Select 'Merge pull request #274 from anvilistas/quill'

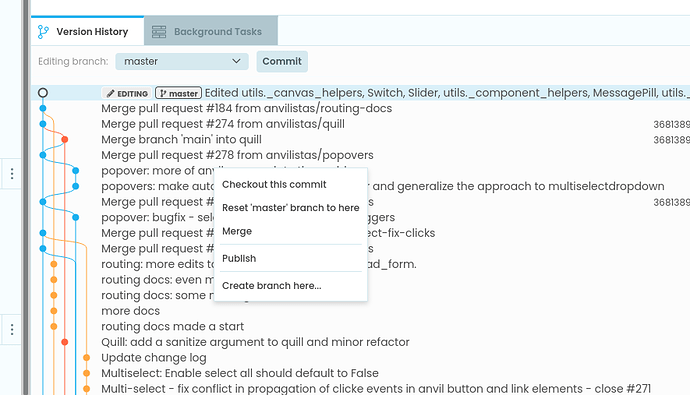pyautogui.click(x=223, y=124)
